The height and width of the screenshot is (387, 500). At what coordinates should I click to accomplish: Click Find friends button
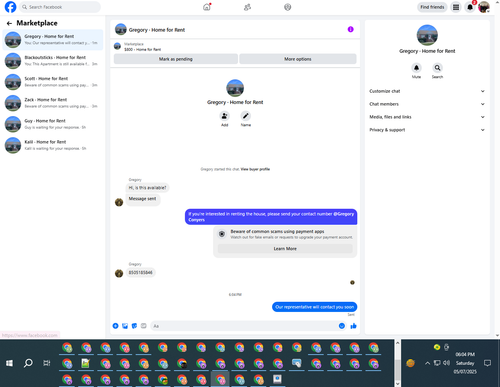click(x=432, y=7)
